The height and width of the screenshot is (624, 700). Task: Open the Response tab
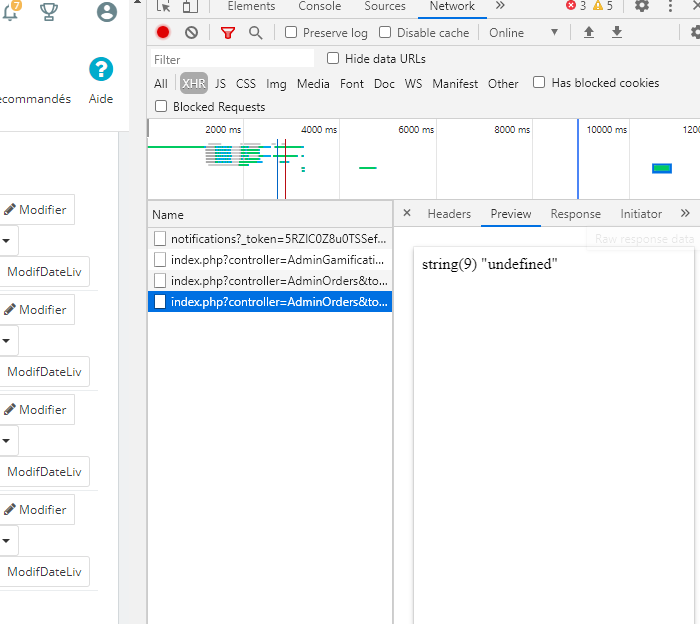click(575, 214)
